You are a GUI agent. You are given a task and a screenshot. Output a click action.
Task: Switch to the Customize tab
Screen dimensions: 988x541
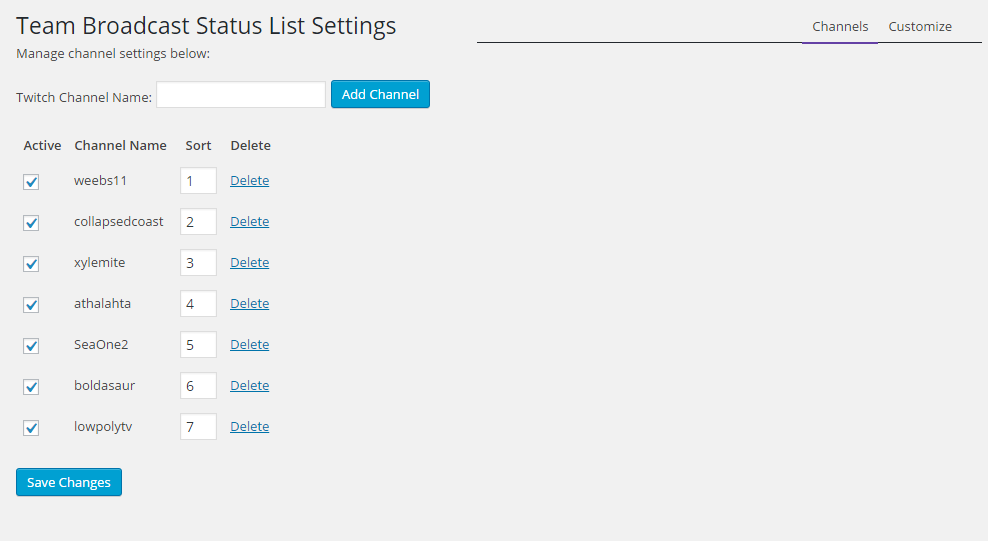(920, 27)
